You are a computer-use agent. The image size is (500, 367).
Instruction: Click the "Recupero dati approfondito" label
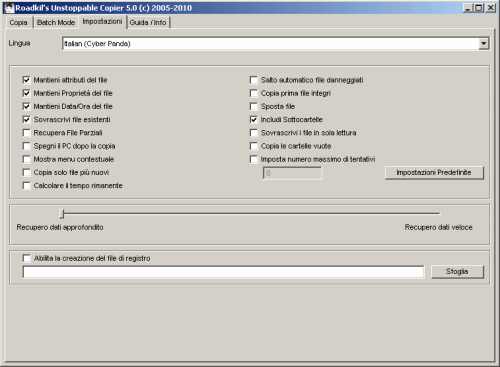click(60, 227)
